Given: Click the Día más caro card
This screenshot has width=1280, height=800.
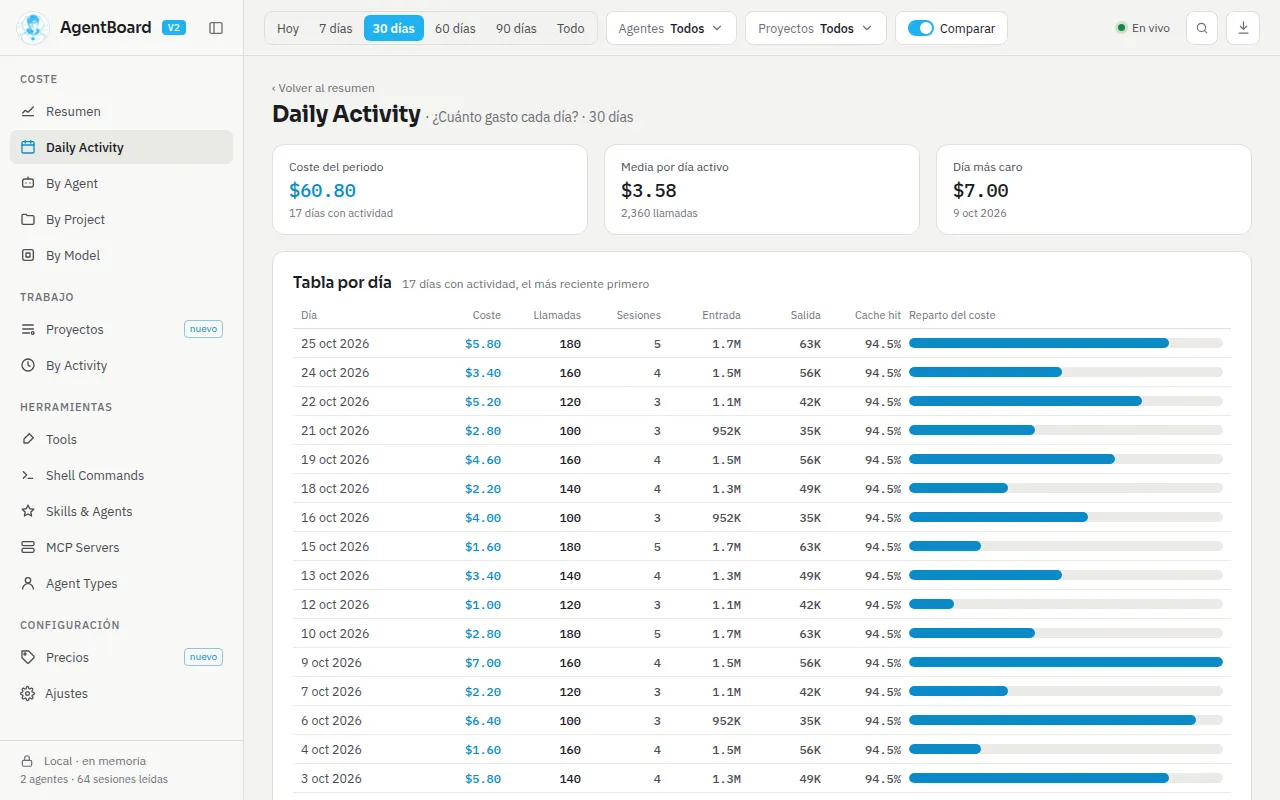Looking at the screenshot, I should click(x=1094, y=190).
